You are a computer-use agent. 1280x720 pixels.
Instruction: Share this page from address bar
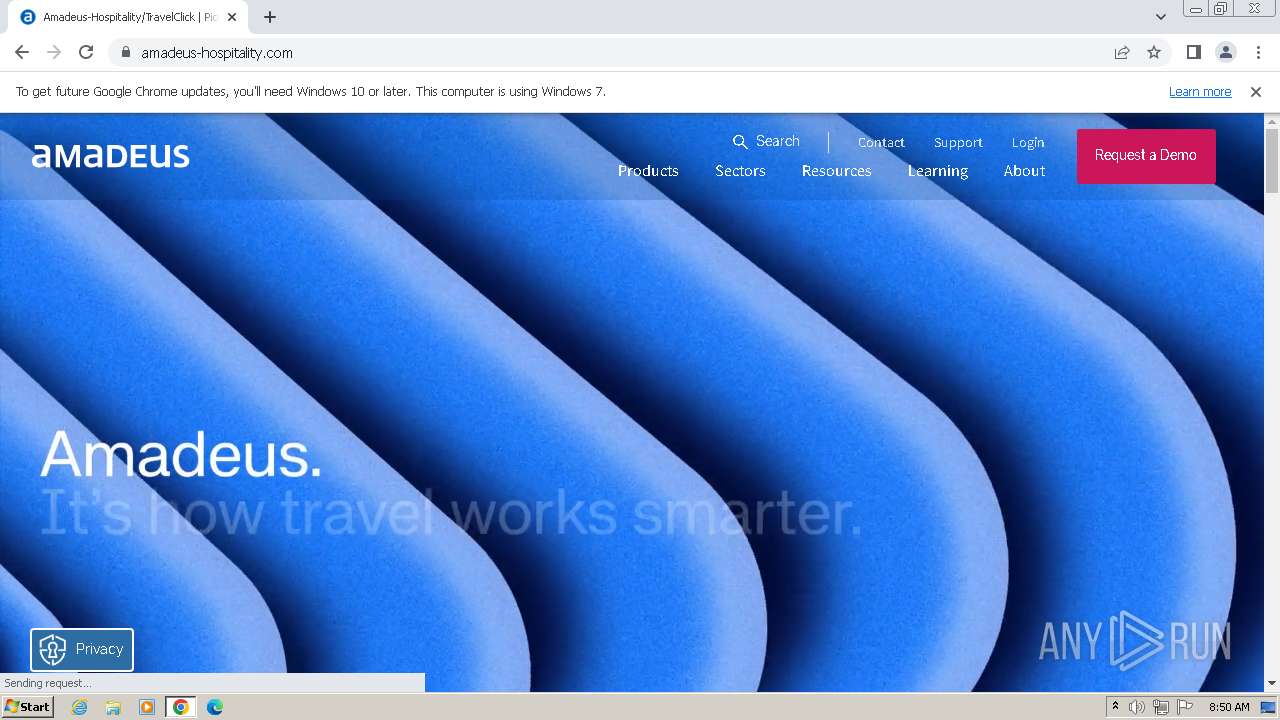pos(1122,52)
